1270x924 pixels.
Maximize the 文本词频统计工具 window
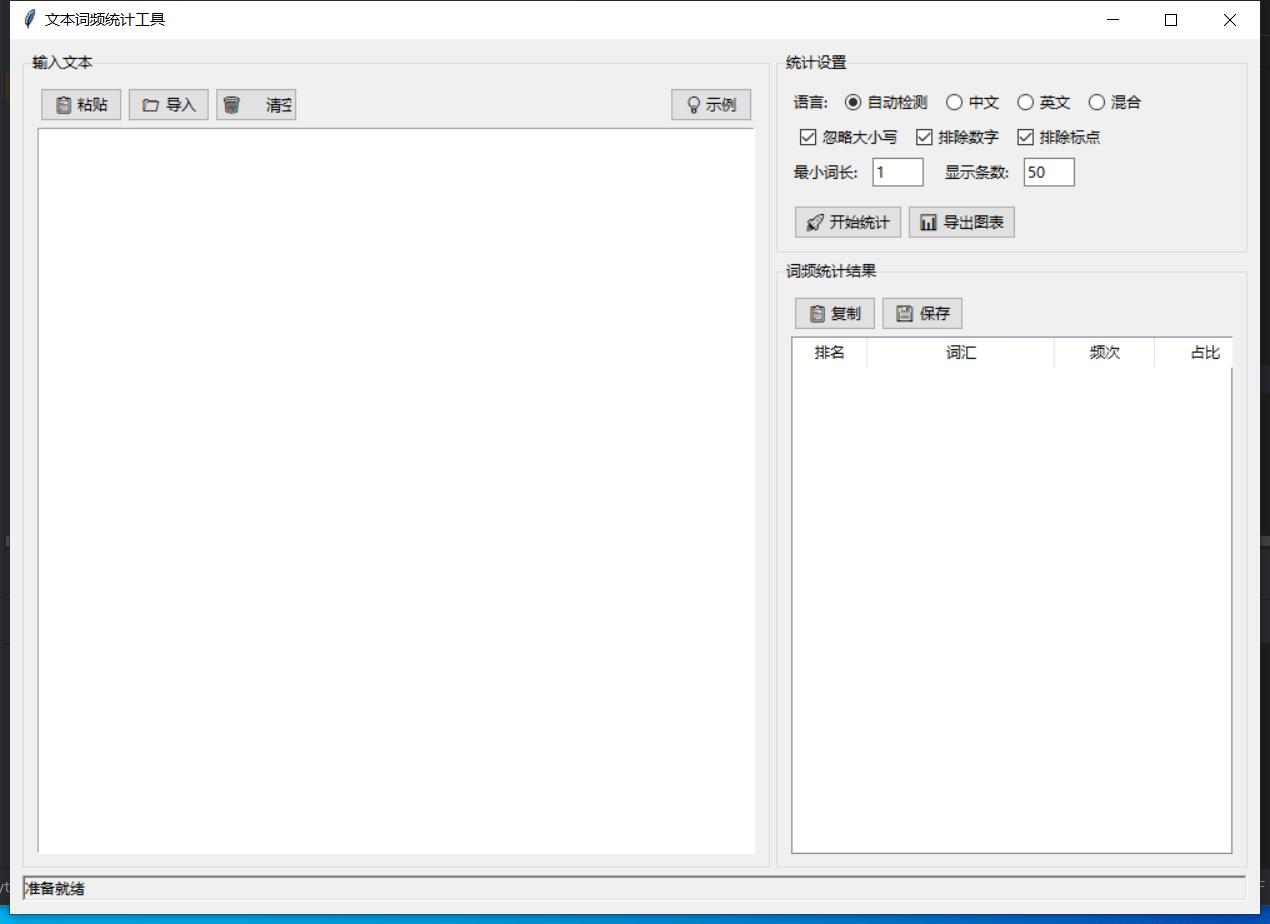[1171, 19]
